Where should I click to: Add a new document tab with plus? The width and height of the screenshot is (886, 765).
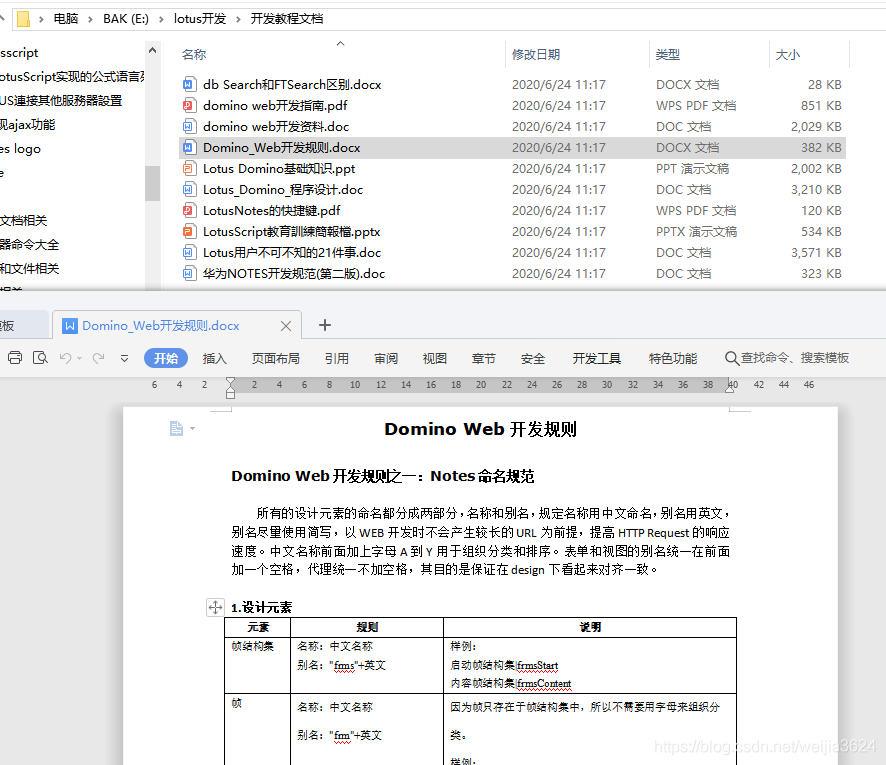[325, 325]
